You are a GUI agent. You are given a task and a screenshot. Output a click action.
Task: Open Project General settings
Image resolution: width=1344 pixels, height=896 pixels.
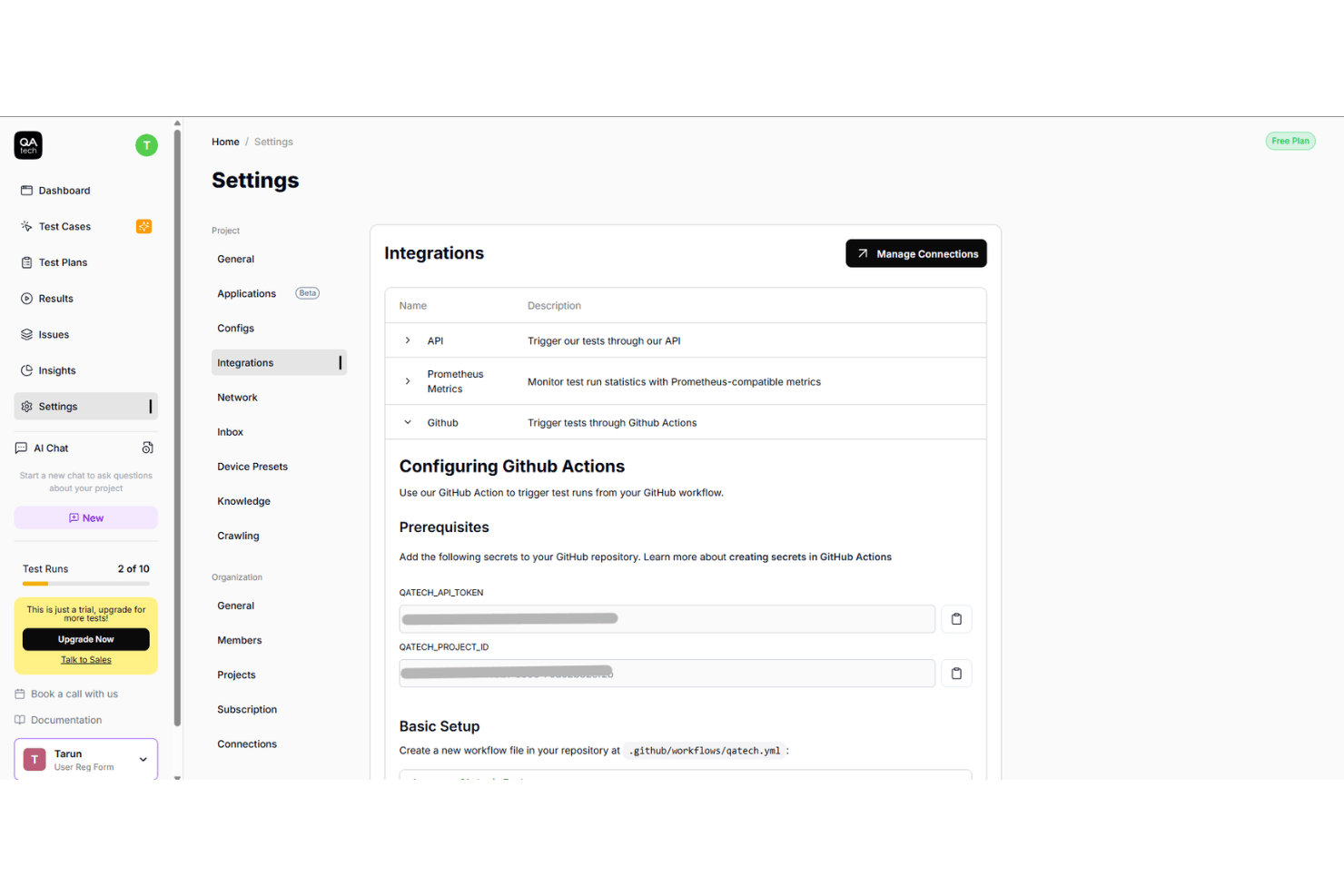(x=236, y=260)
